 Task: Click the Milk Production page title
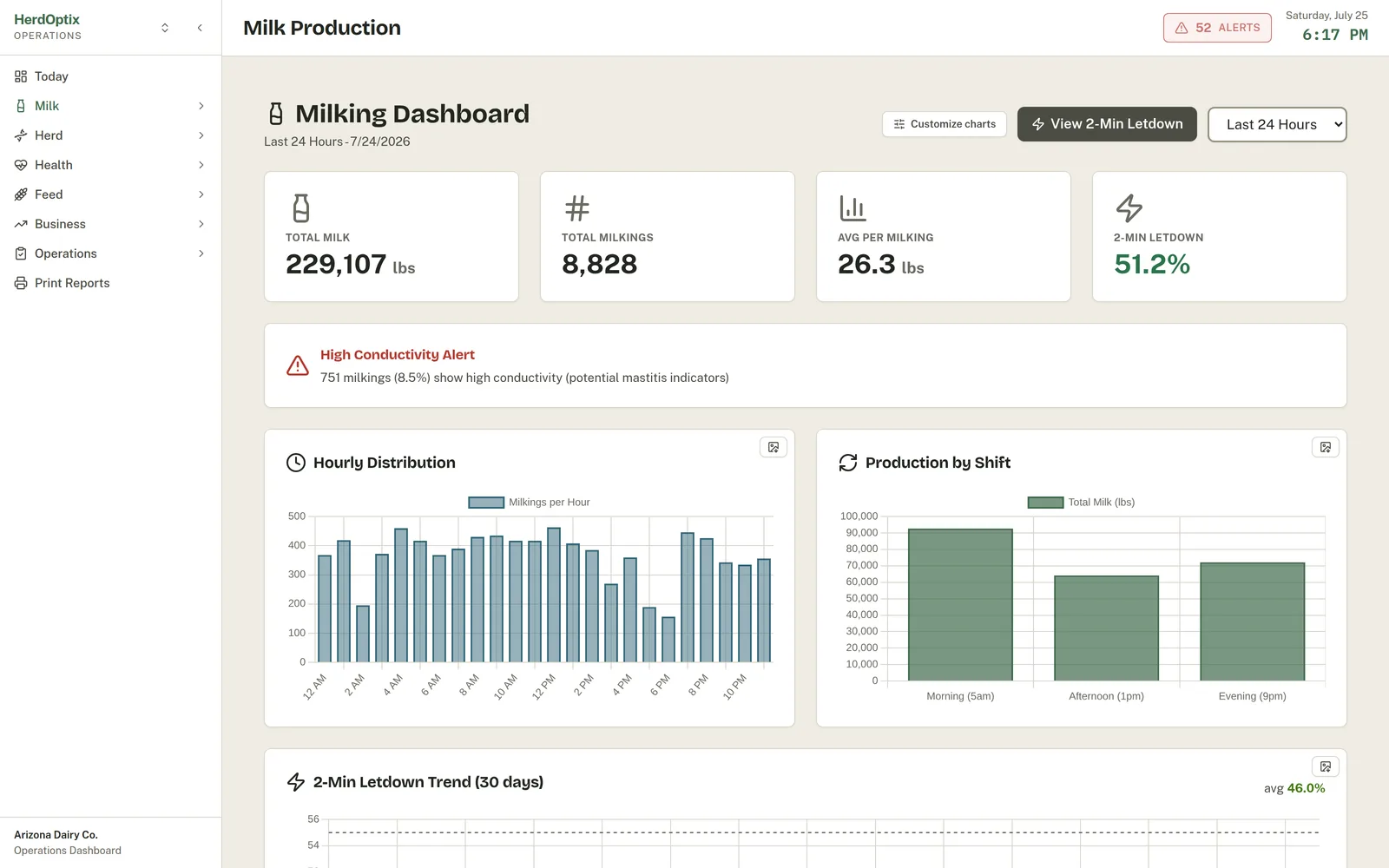point(322,28)
